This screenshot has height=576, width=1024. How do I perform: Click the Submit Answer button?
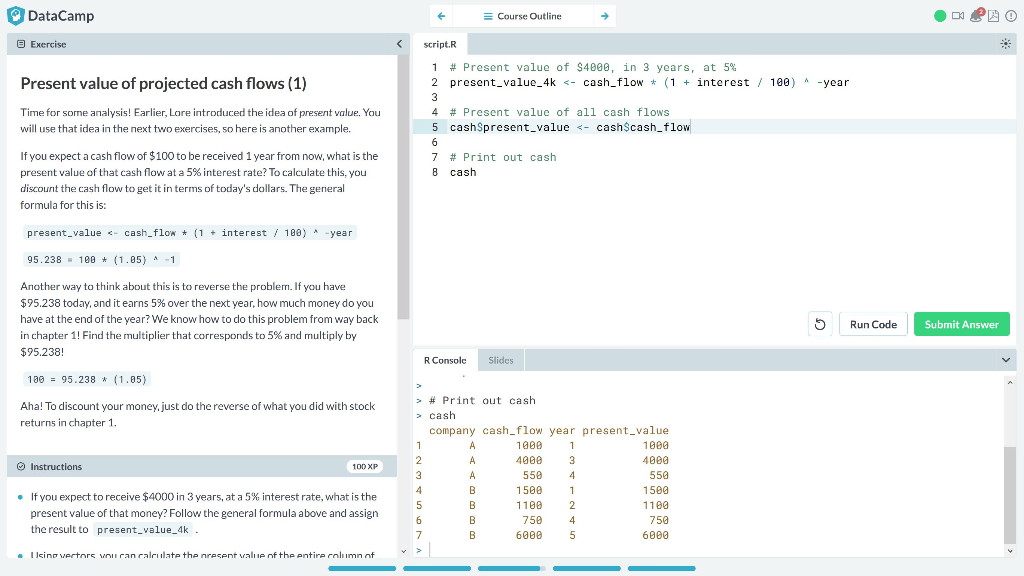961,323
